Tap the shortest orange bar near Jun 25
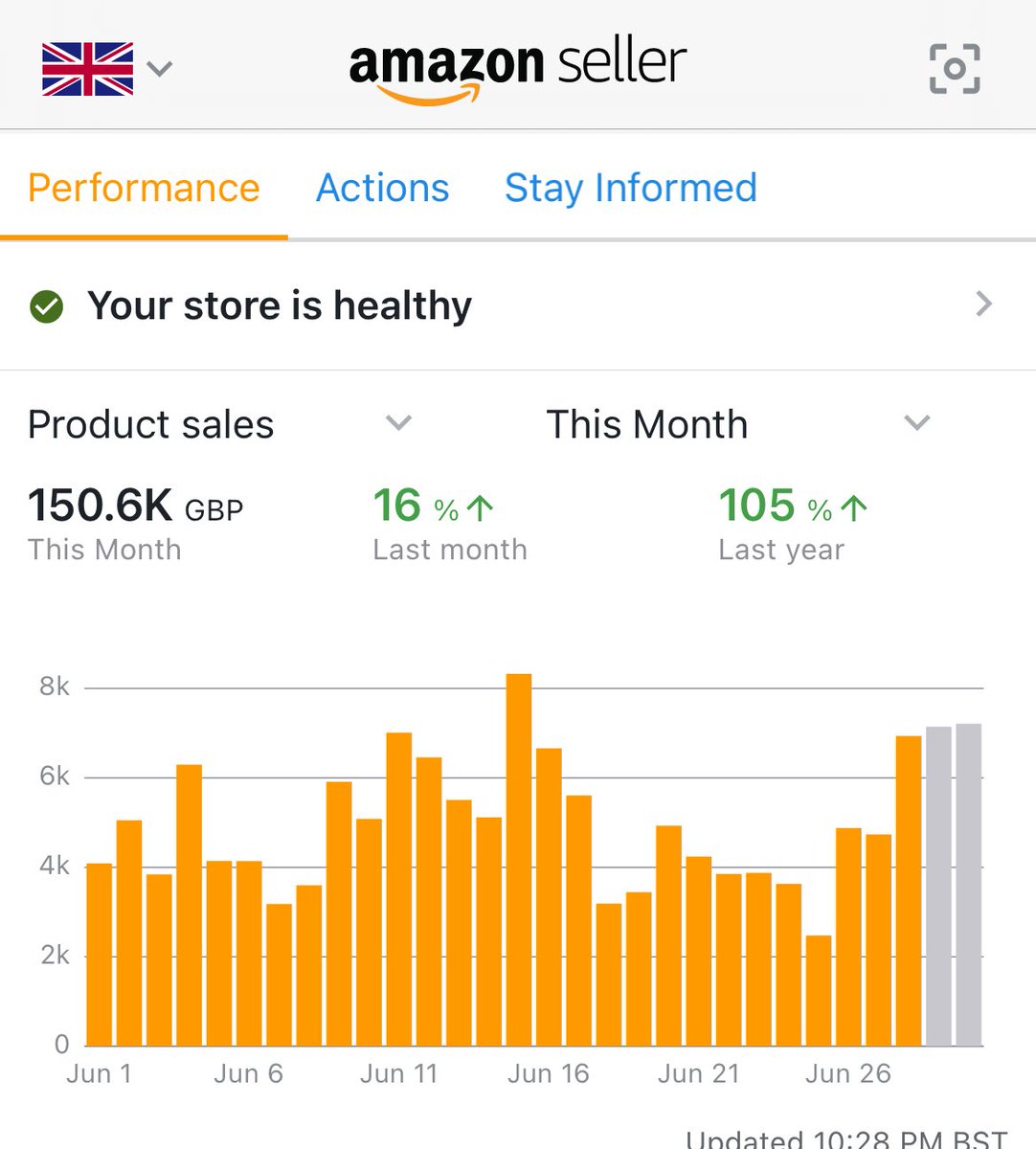The image size is (1036, 1149). pos(819,990)
